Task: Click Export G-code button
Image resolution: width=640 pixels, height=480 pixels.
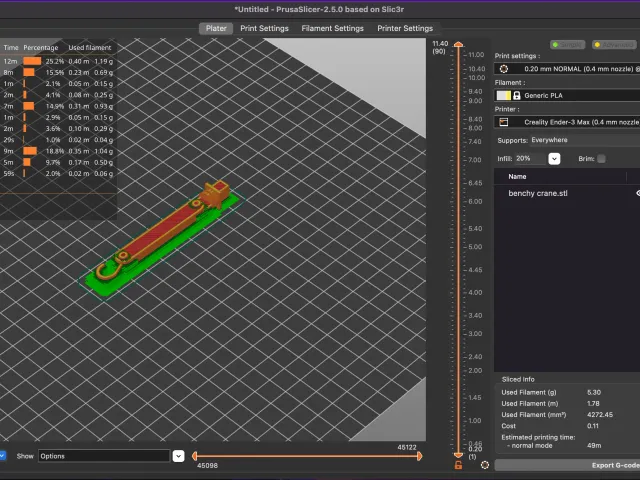Action: coord(567,465)
